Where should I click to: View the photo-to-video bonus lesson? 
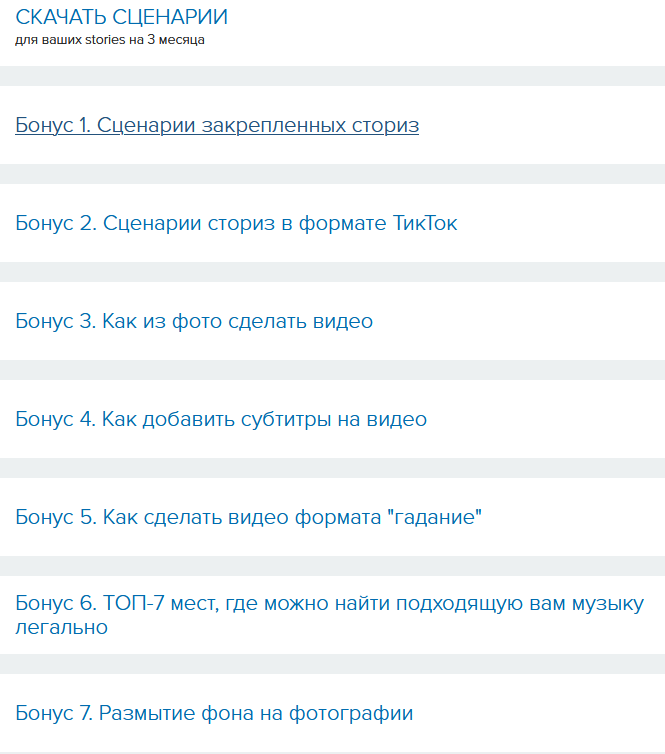point(194,321)
